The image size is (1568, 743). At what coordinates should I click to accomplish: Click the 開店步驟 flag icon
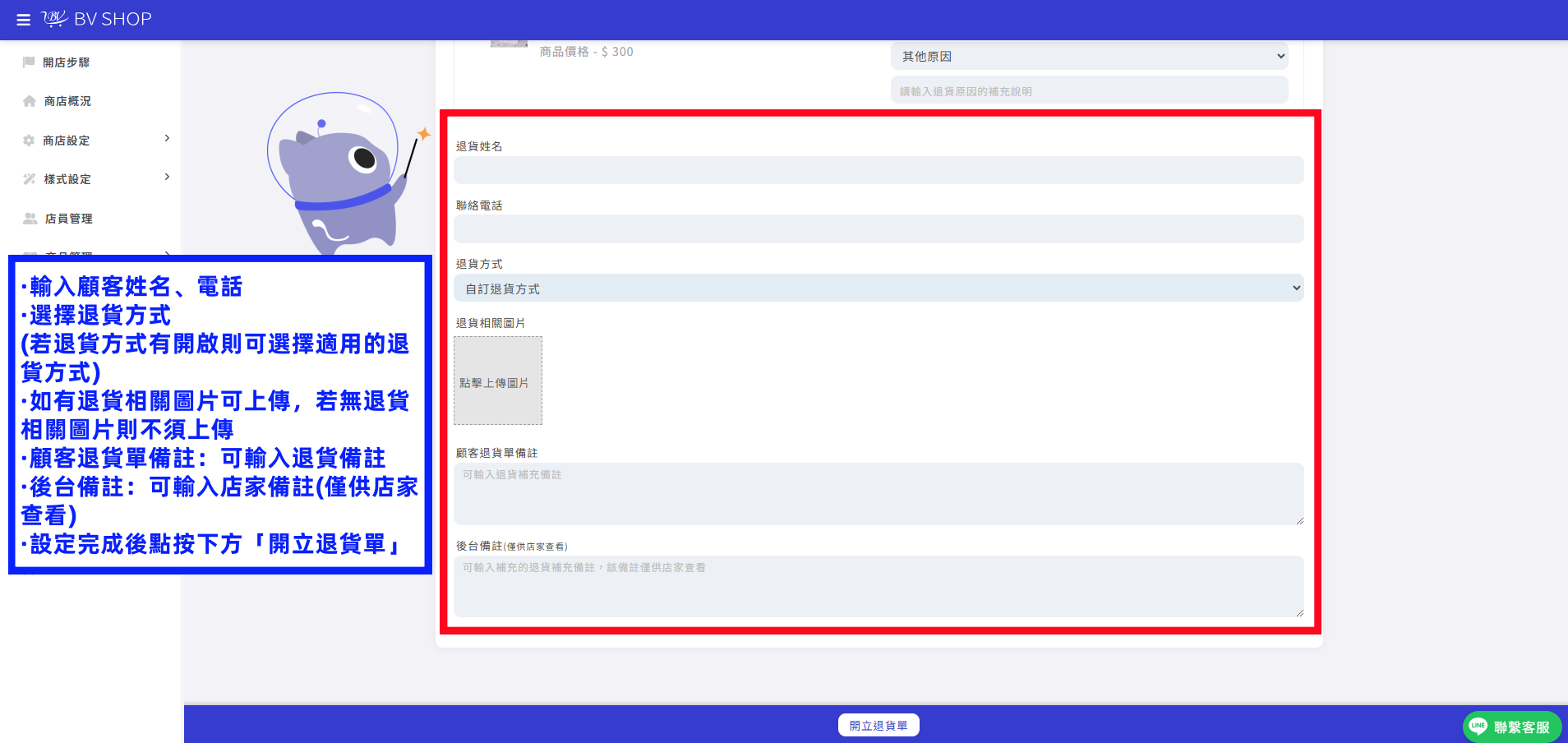29,62
